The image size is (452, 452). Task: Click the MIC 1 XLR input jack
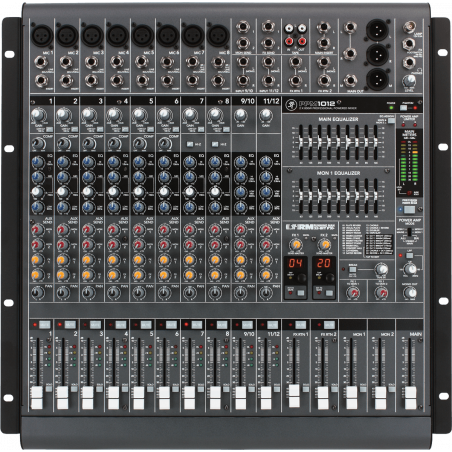click(42, 35)
